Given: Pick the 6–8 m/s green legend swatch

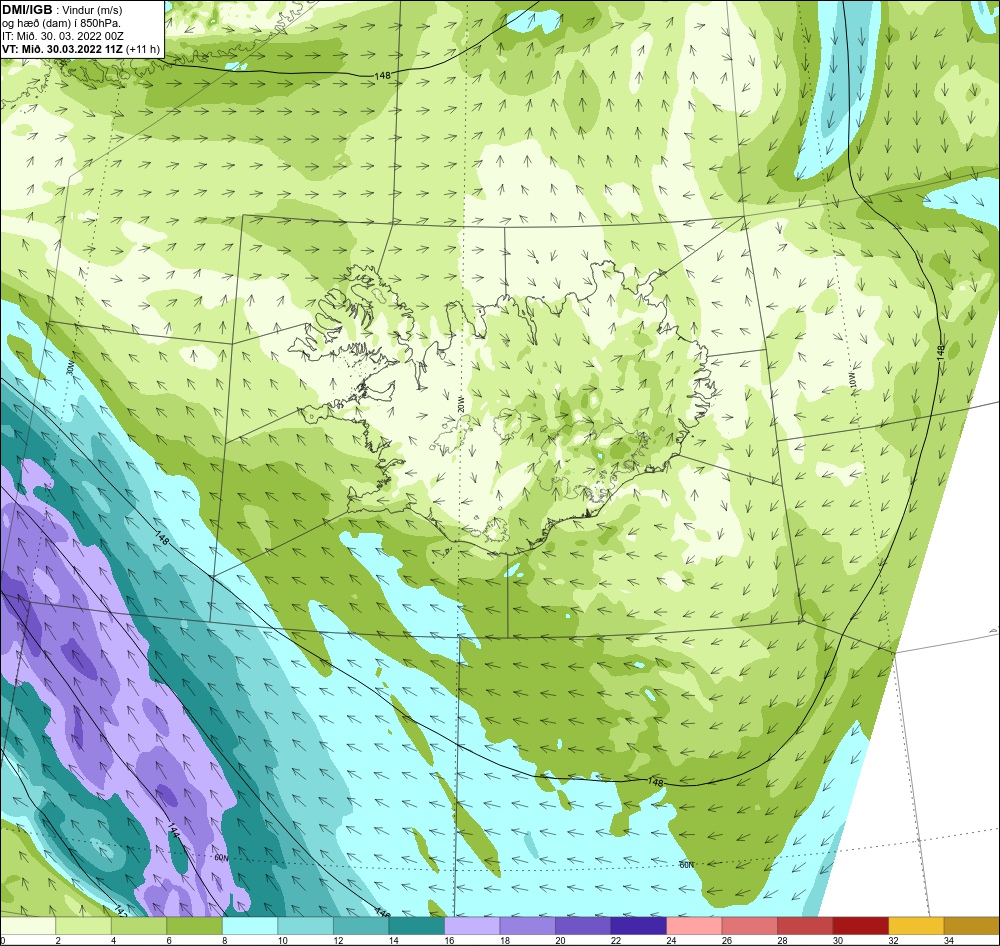Looking at the screenshot, I should [x=195, y=926].
